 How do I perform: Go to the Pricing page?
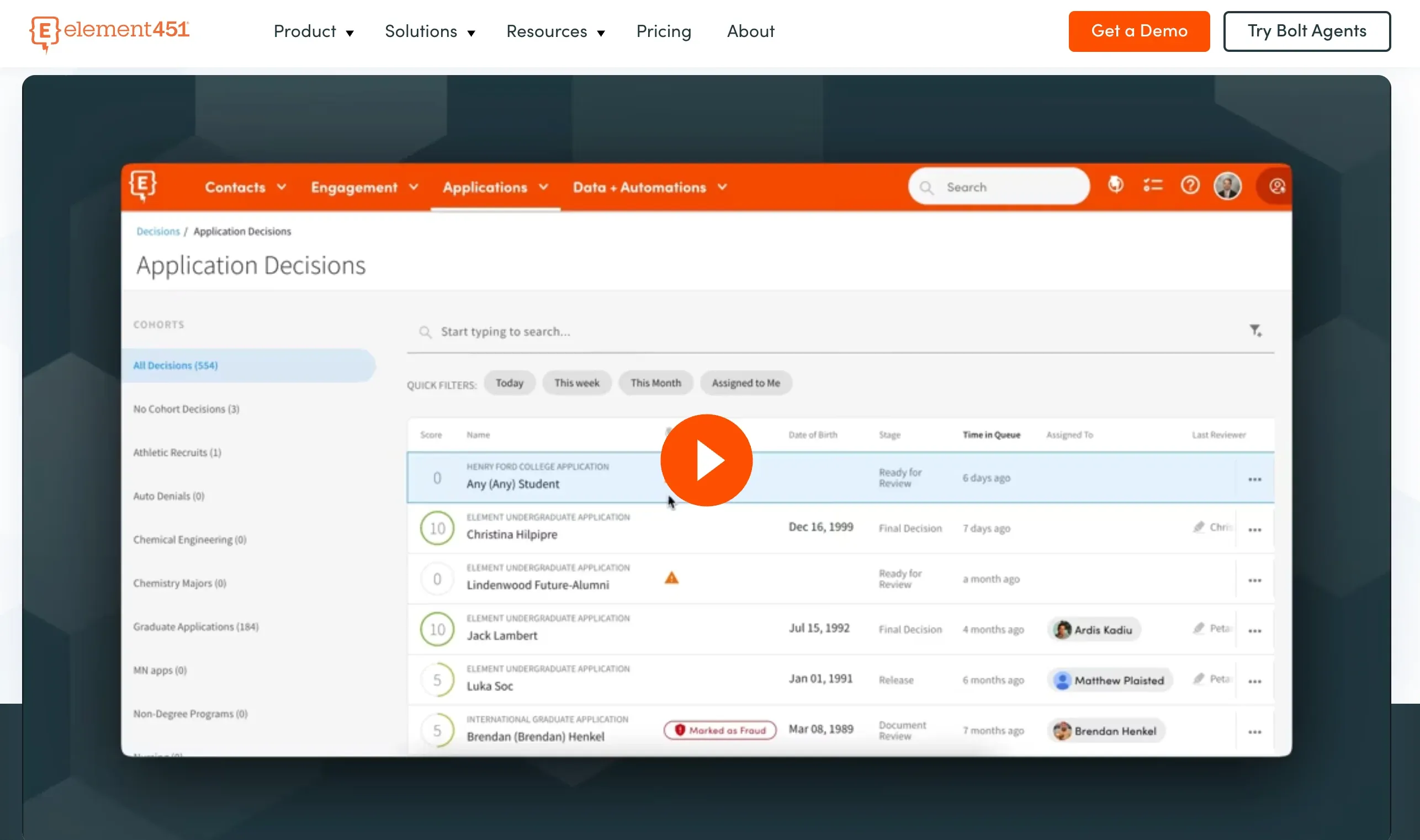pyautogui.click(x=664, y=31)
